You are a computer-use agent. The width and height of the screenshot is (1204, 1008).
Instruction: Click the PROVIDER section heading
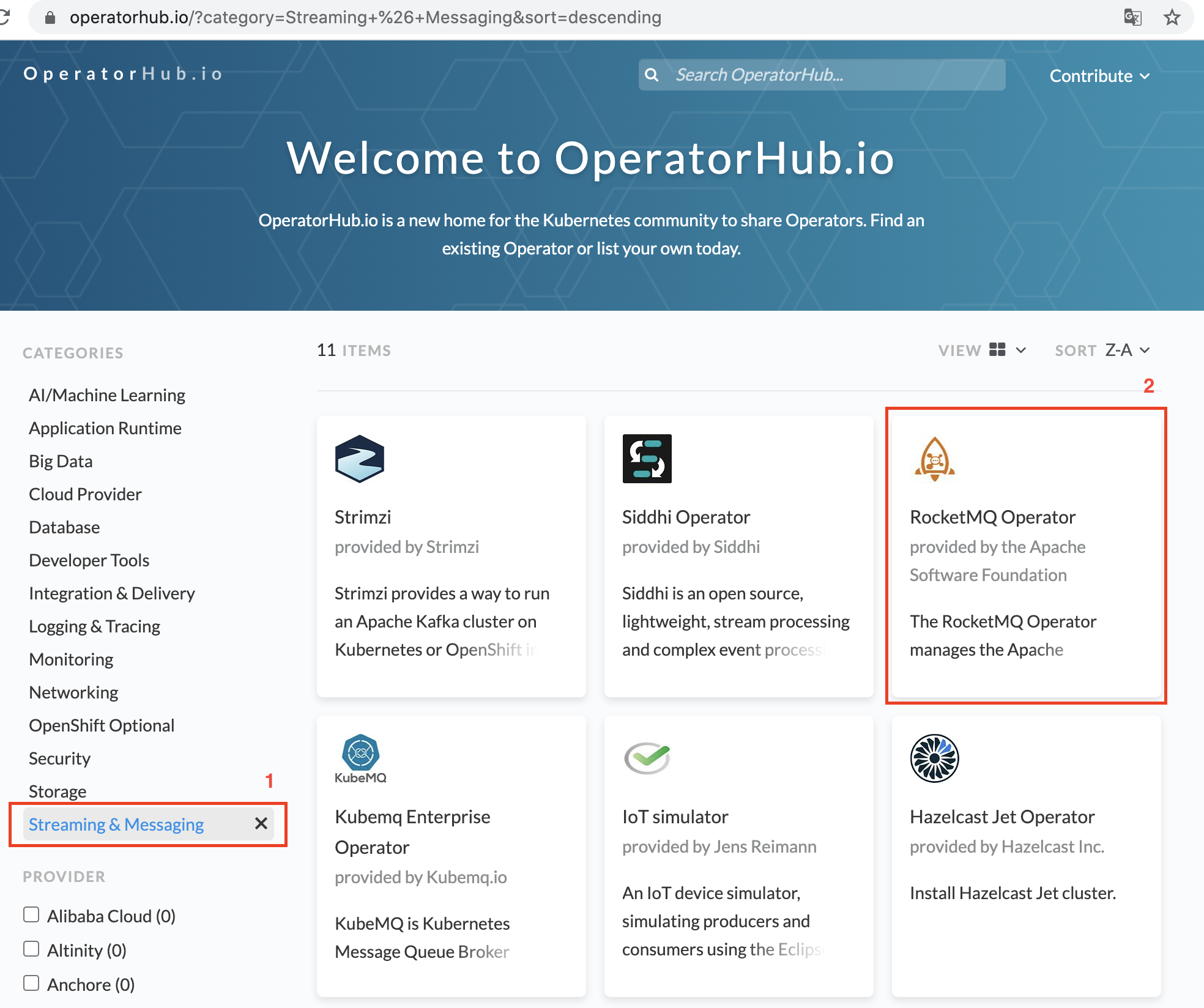(64, 876)
